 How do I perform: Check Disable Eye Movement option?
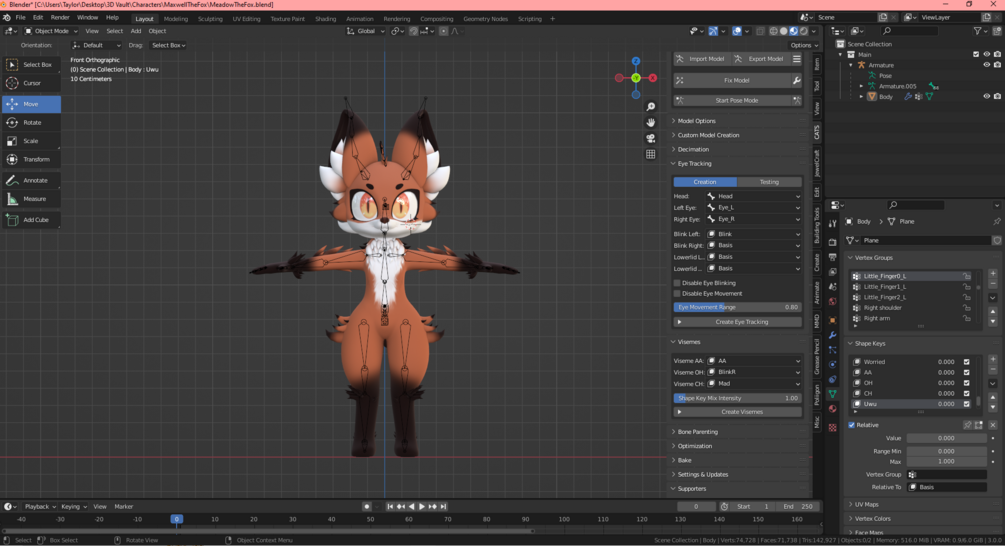tap(677, 294)
